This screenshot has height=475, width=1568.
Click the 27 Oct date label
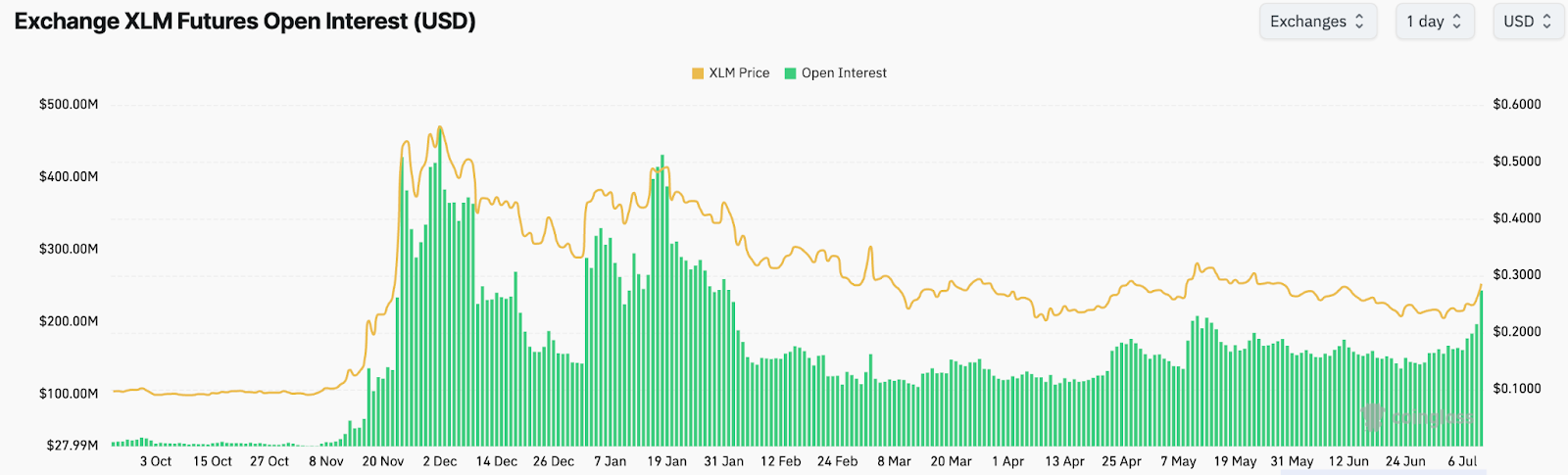click(269, 461)
